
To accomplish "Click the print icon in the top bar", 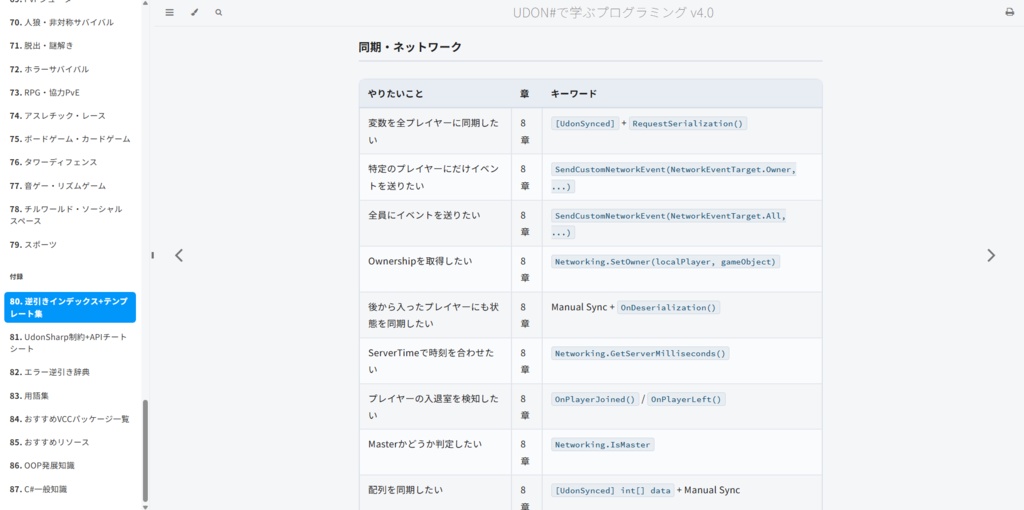I will [1009, 12].
